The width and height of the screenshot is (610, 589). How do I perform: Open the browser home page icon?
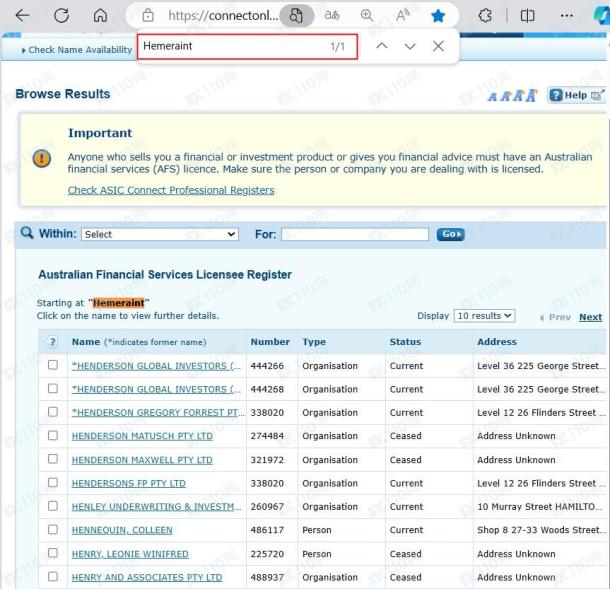coord(100,16)
